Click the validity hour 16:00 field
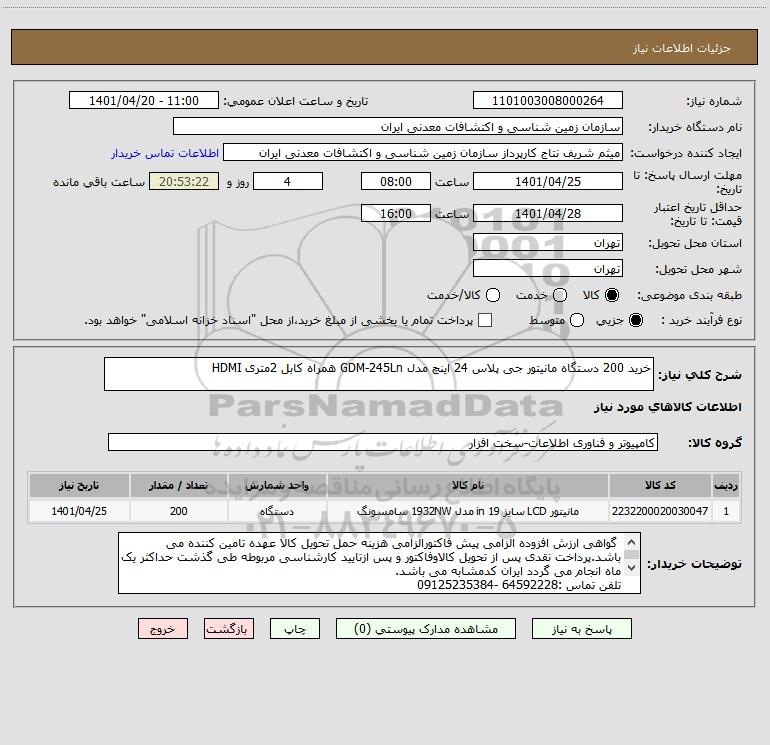This screenshot has height=745, width=770. coord(396,213)
